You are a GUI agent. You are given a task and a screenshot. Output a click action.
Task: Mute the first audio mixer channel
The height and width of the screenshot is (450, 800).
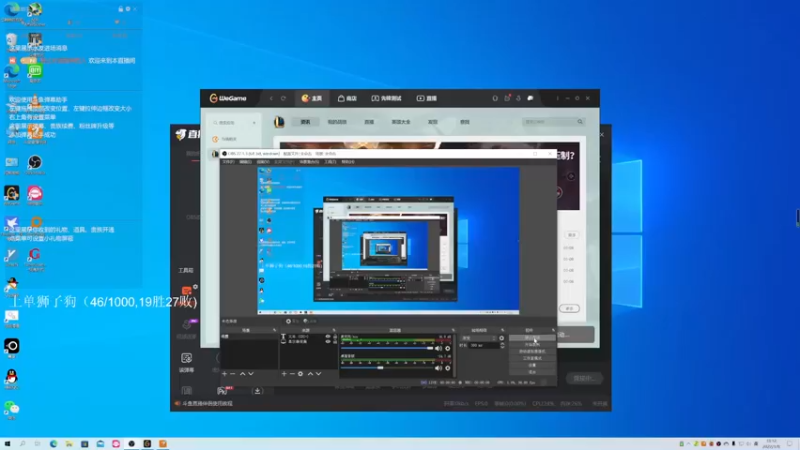pos(438,348)
